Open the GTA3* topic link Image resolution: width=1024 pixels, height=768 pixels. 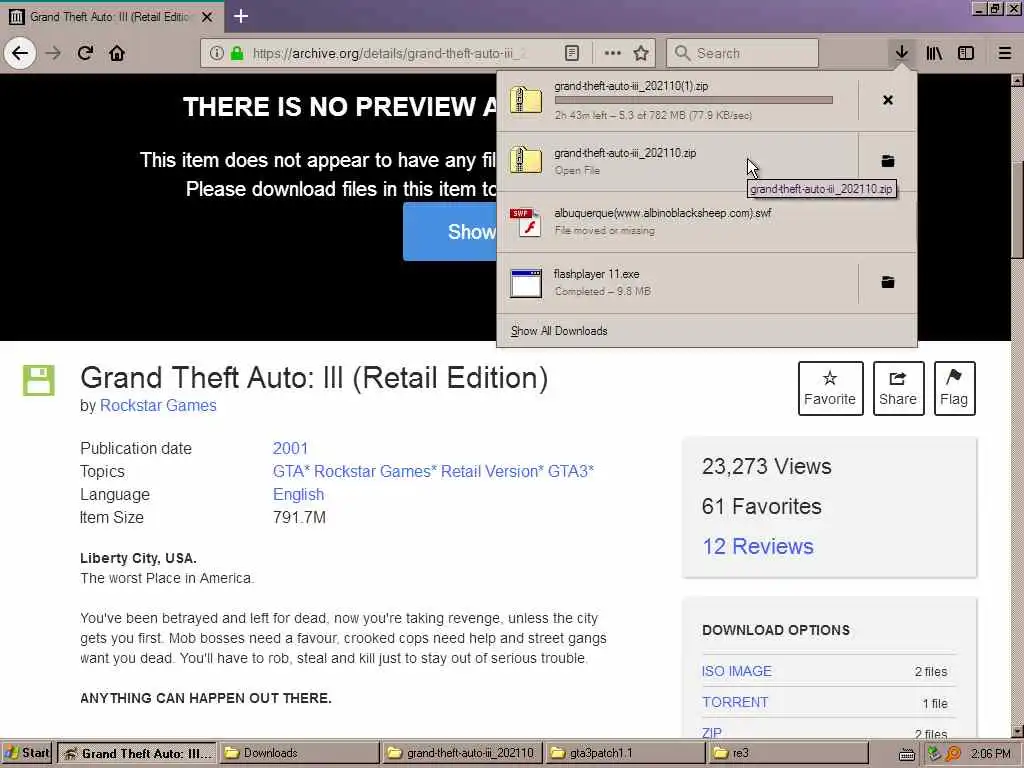571,472
